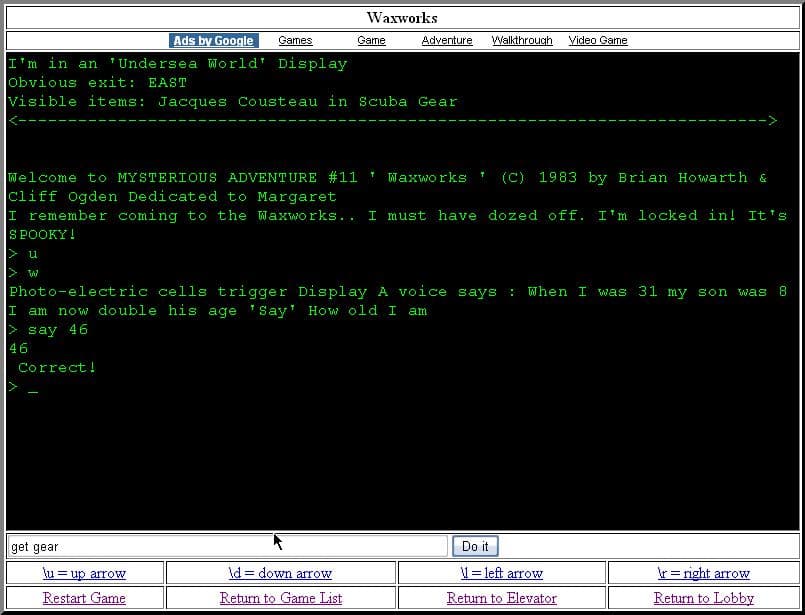805x615 pixels.
Task: Click the 'Visible items: Jacques Cousteau in Scuba Gear' line
Action: 233,102
